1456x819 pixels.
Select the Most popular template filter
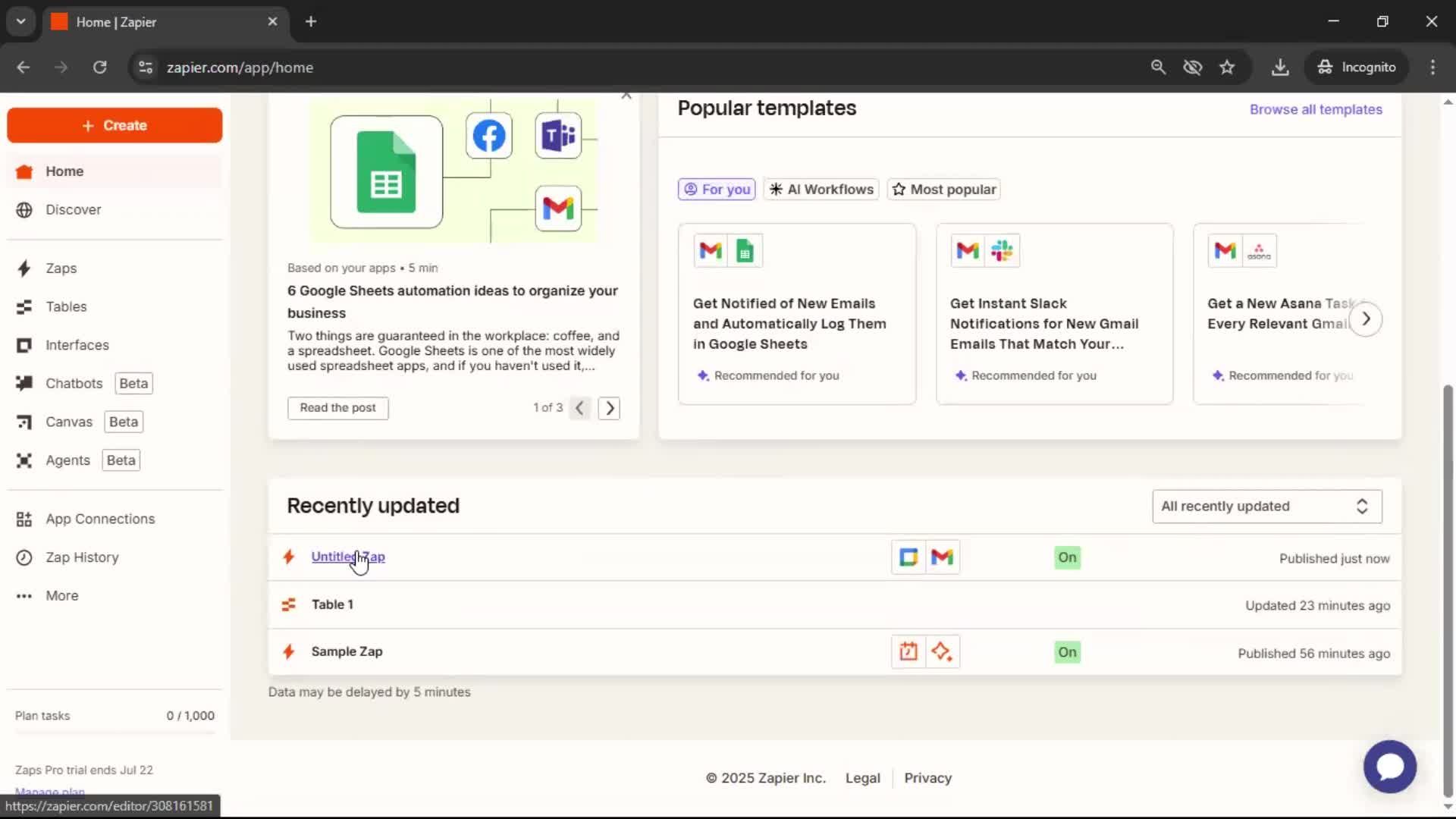pos(944,190)
